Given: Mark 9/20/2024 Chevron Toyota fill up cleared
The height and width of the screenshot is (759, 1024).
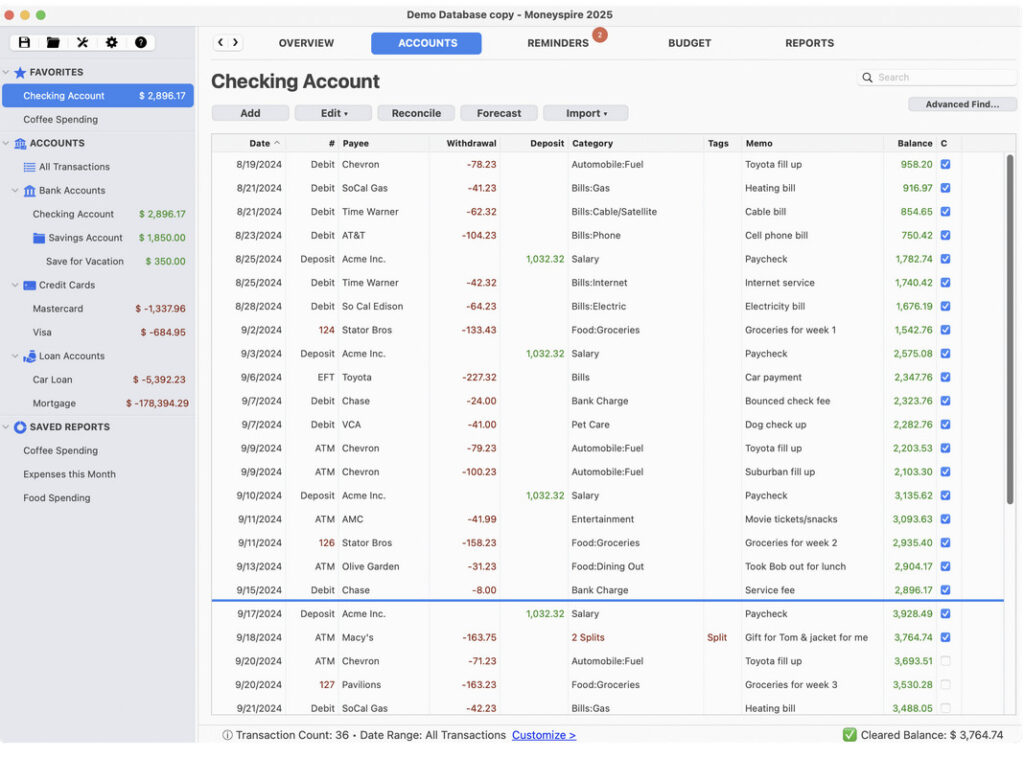Looking at the screenshot, I should (x=945, y=661).
